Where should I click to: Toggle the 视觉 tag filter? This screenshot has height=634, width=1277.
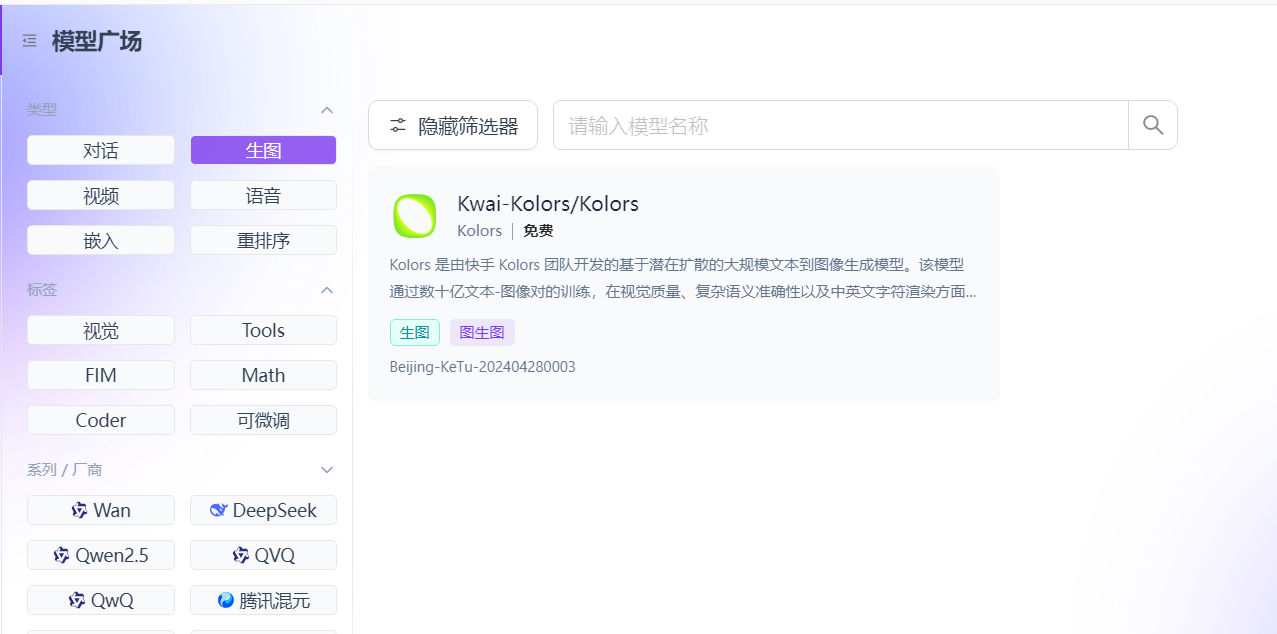(x=101, y=330)
